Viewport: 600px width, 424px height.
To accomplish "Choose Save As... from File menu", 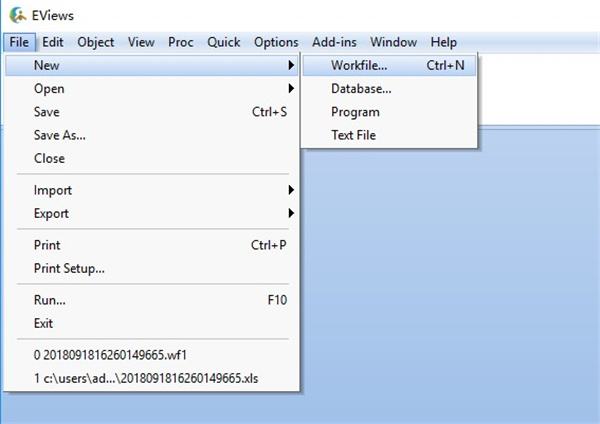I will (59, 135).
